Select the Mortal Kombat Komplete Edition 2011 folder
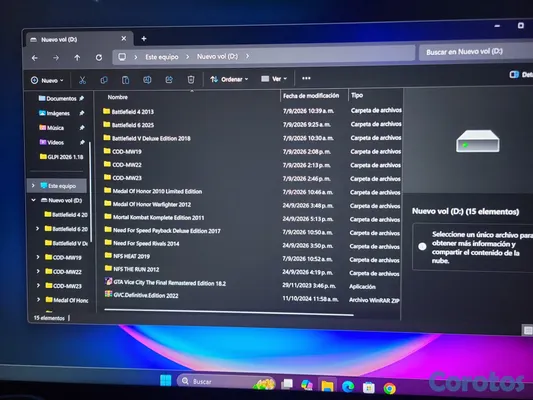 (x=158, y=218)
